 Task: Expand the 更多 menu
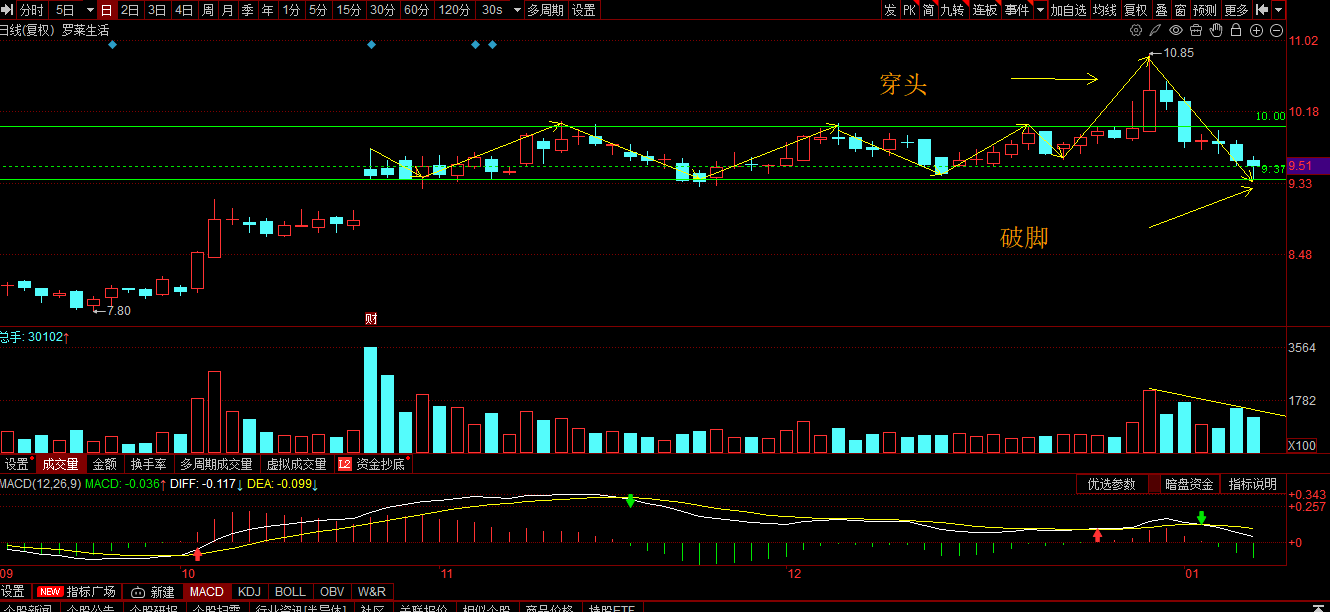point(1236,10)
